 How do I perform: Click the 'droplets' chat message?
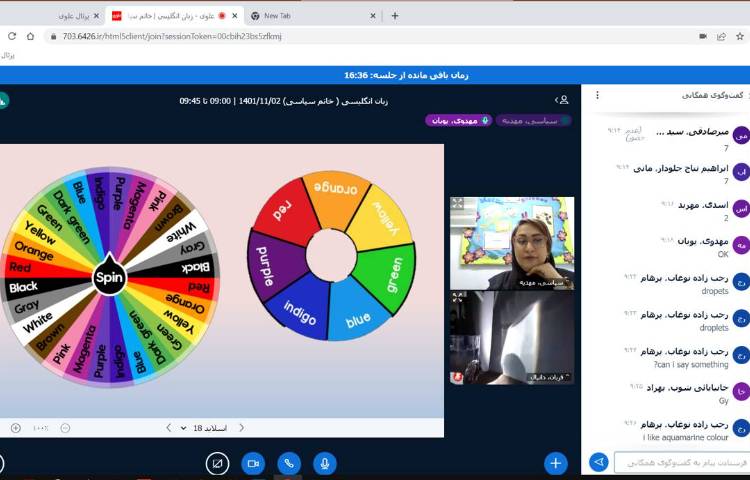[714, 328]
